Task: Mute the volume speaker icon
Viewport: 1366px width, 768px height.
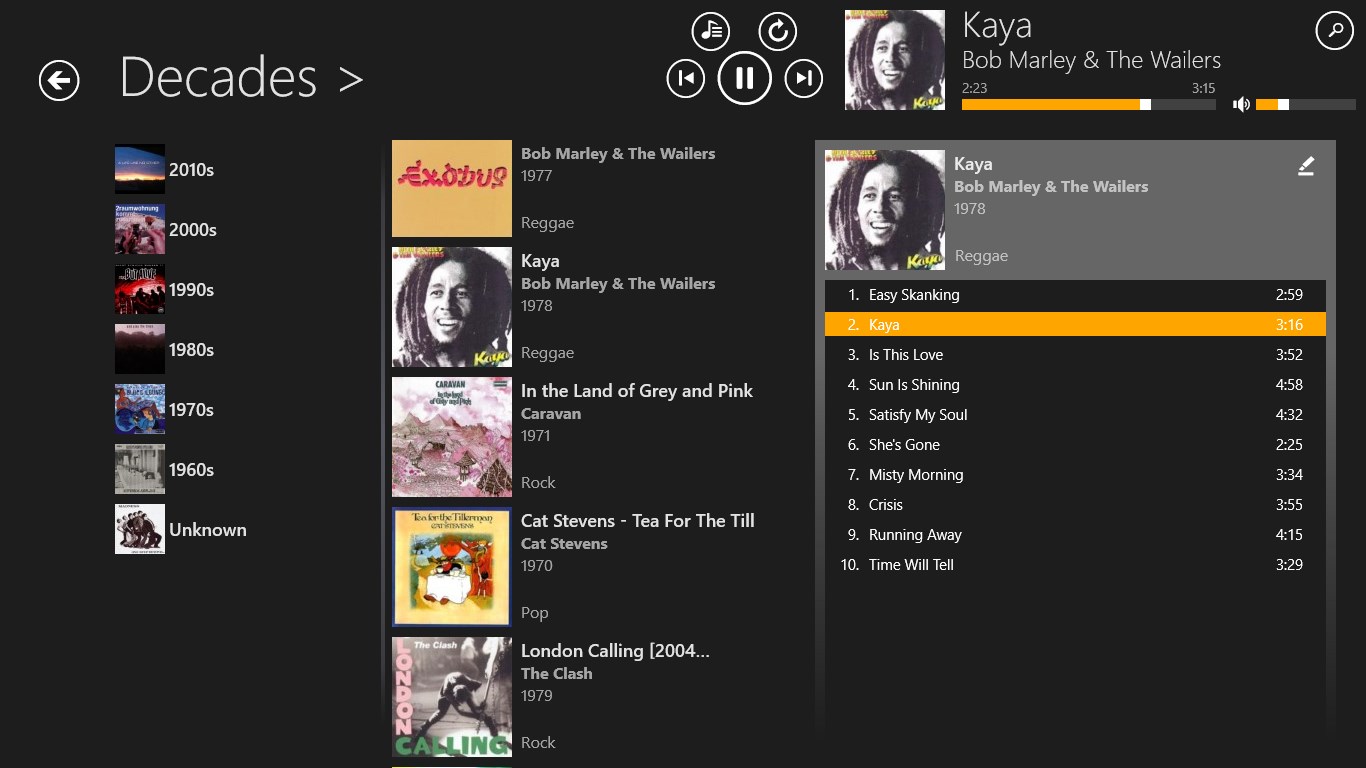Action: tap(1241, 104)
